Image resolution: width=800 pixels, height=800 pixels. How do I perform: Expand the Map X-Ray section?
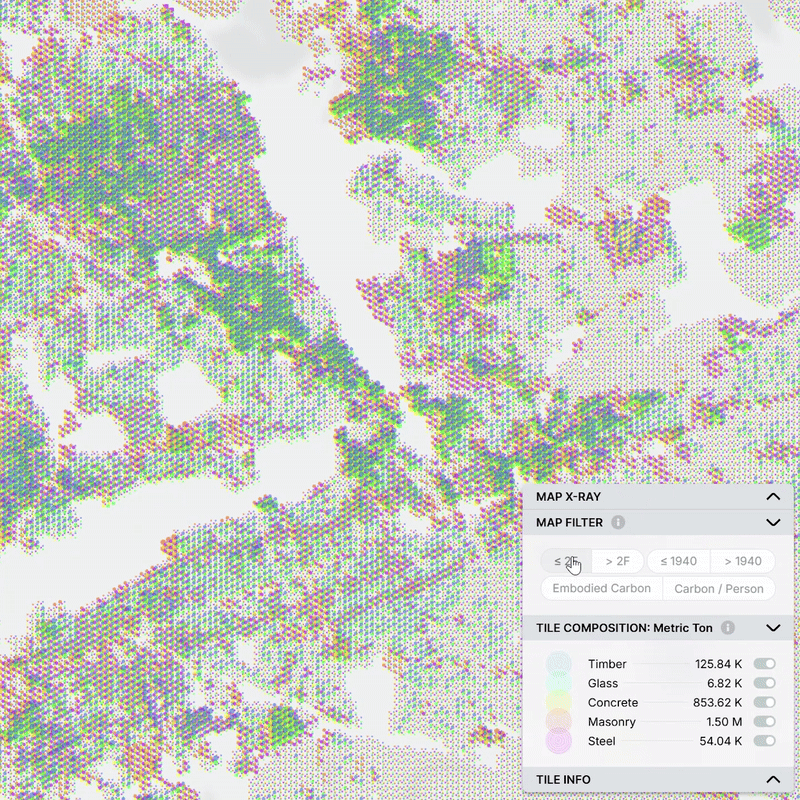[x=772, y=496]
